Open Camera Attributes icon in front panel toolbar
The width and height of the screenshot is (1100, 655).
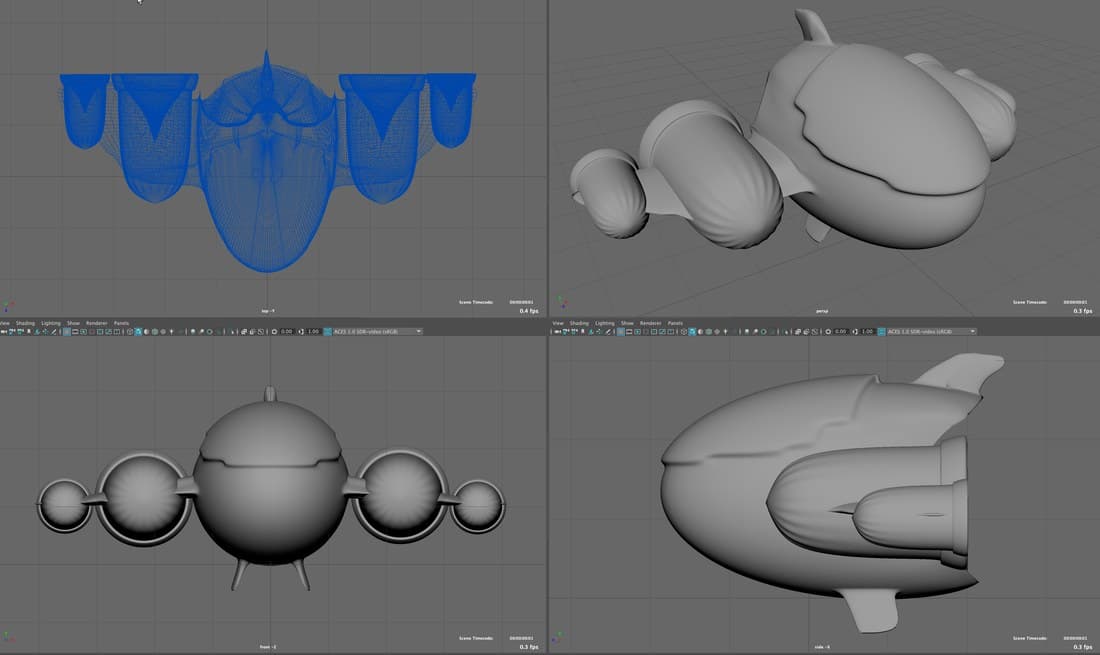tap(20, 332)
